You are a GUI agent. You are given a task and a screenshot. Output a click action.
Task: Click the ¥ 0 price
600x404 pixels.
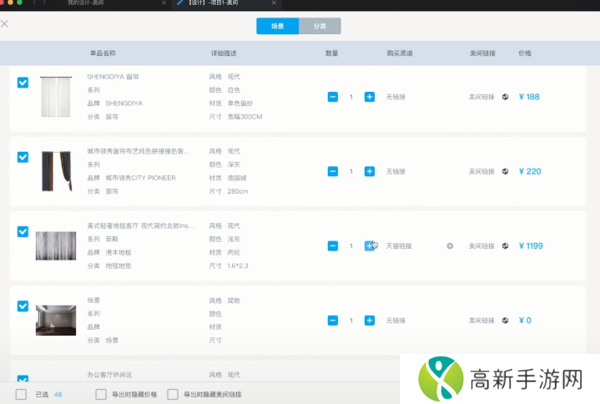click(525, 320)
